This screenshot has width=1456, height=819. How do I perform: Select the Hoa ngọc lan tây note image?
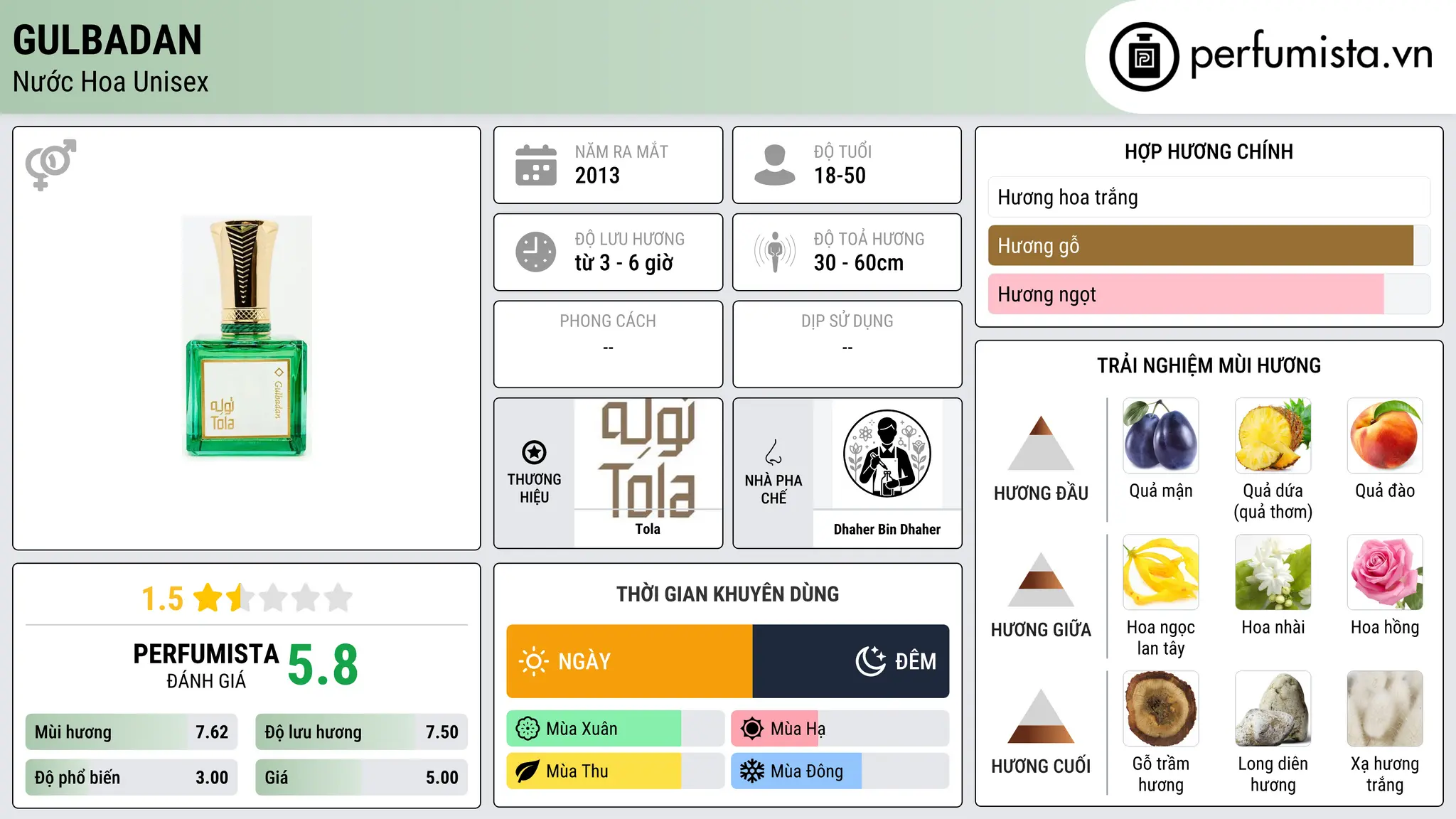coord(1161,572)
